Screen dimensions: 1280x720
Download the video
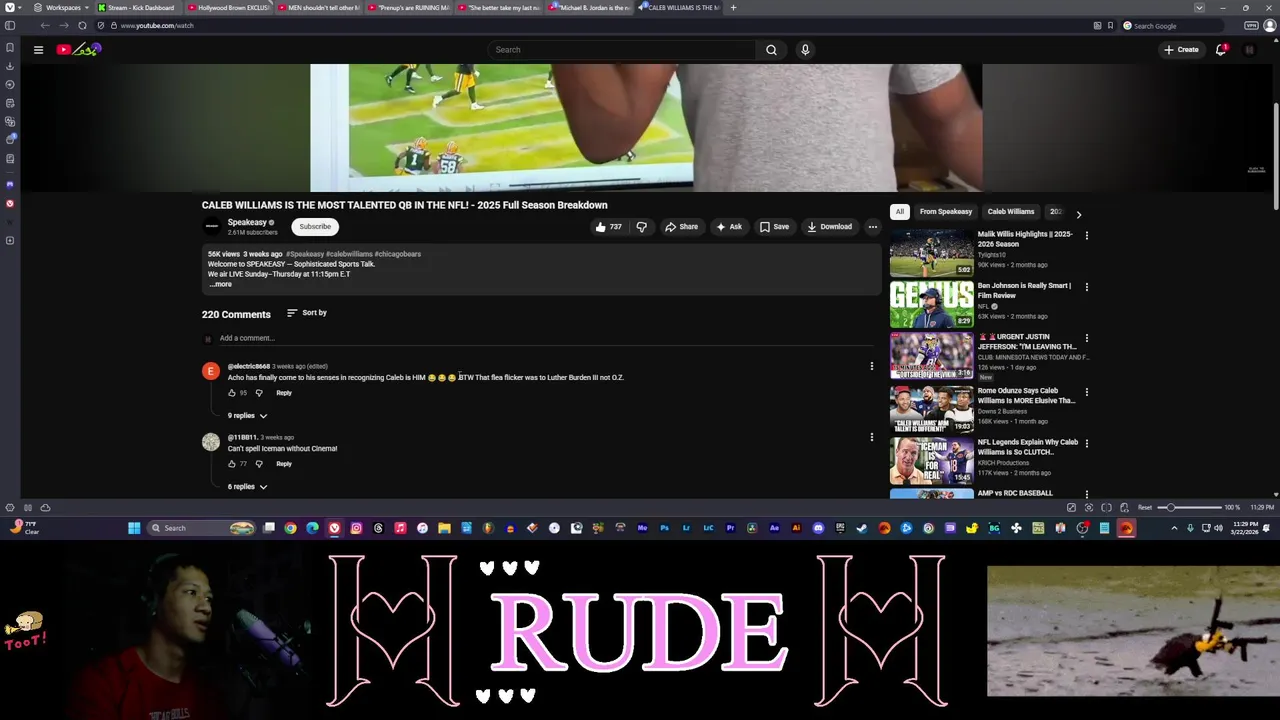(x=829, y=227)
